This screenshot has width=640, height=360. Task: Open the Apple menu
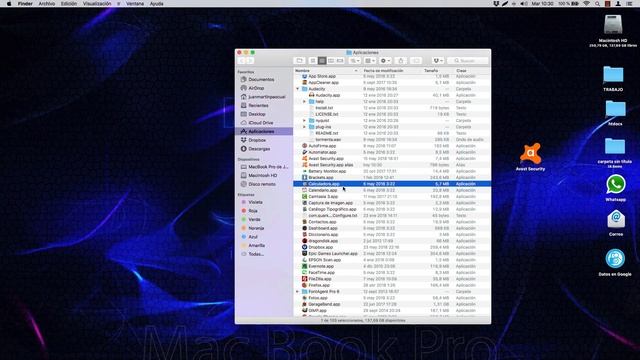[x=9, y=4]
